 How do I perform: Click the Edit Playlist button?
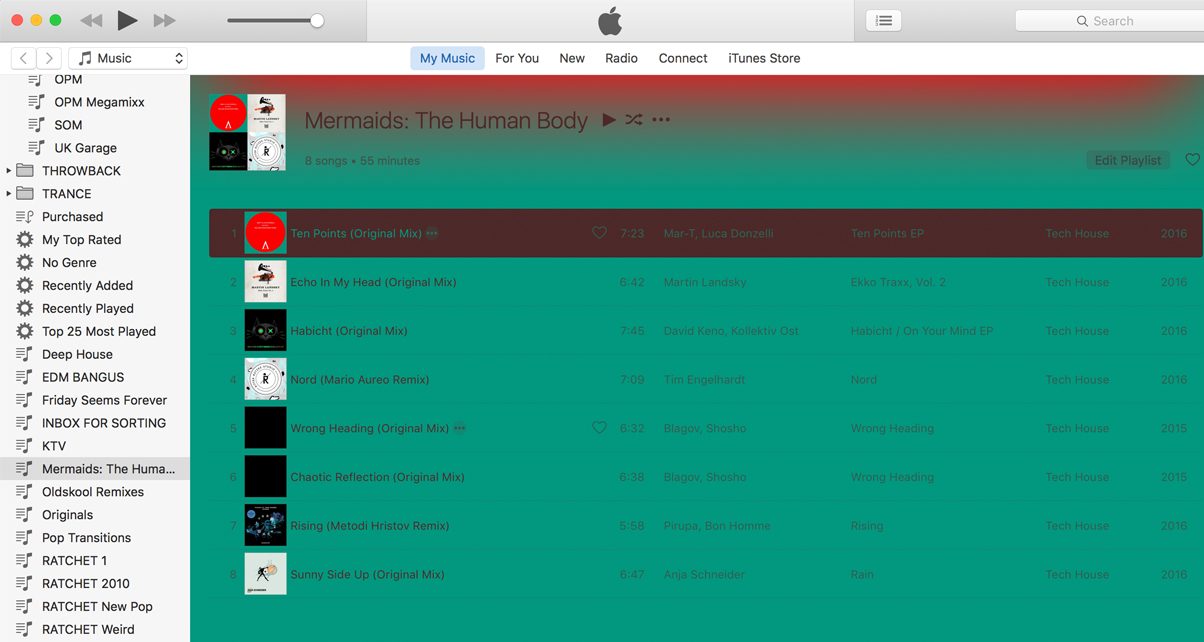[1128, 159]
